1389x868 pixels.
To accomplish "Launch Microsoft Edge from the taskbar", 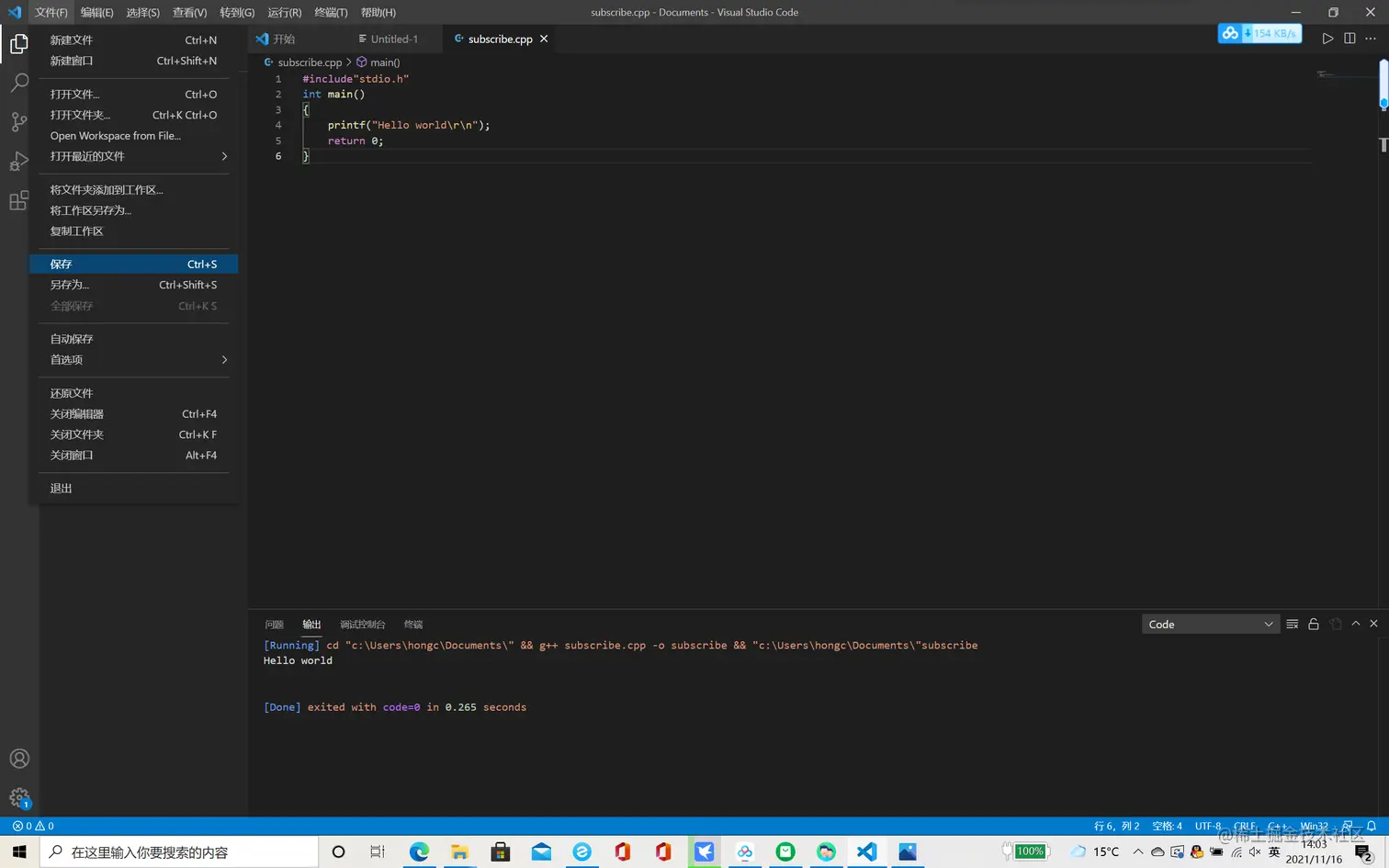I will 419,851.
